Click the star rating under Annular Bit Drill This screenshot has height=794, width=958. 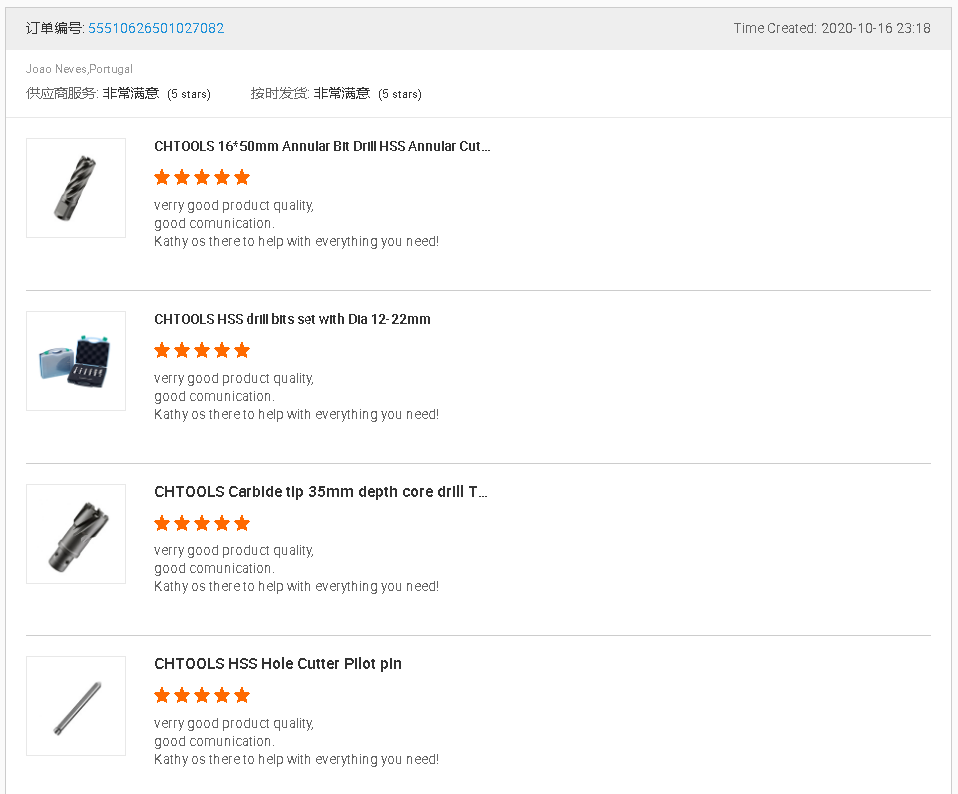click(202, 178)
